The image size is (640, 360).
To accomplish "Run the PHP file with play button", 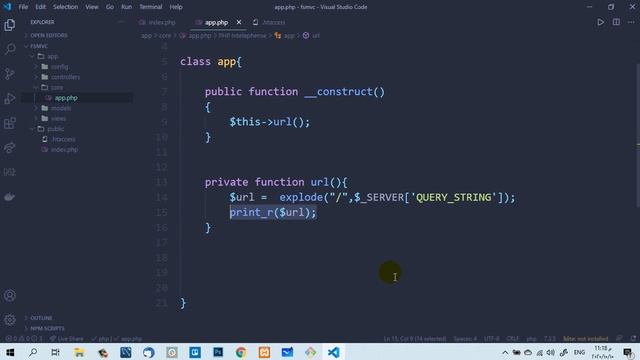I will click(x=600, y=22).
